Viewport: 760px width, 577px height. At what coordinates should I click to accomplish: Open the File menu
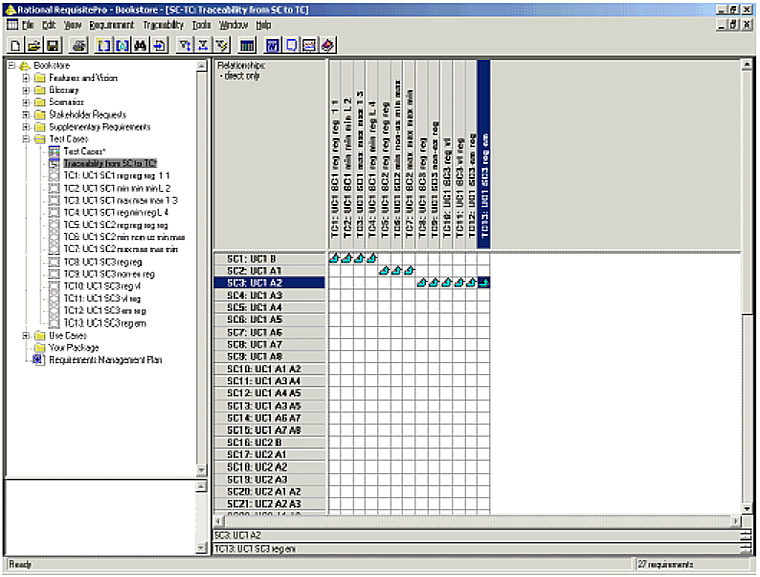28,25
